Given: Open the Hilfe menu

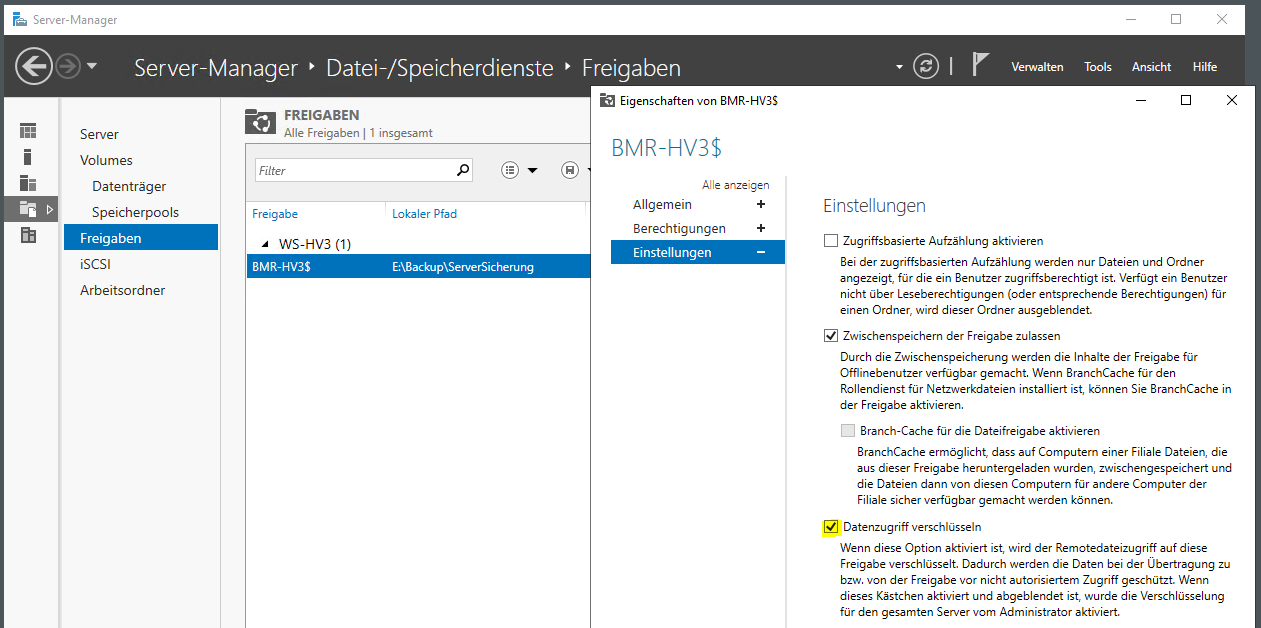Looking at the screenshot, I should tap(1205, 67).
